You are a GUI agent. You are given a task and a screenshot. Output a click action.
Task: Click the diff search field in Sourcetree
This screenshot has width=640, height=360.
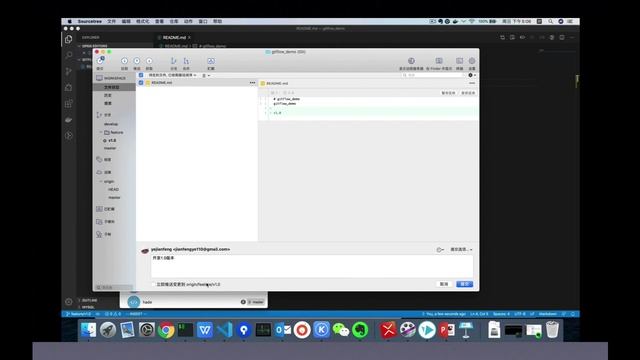433,75
